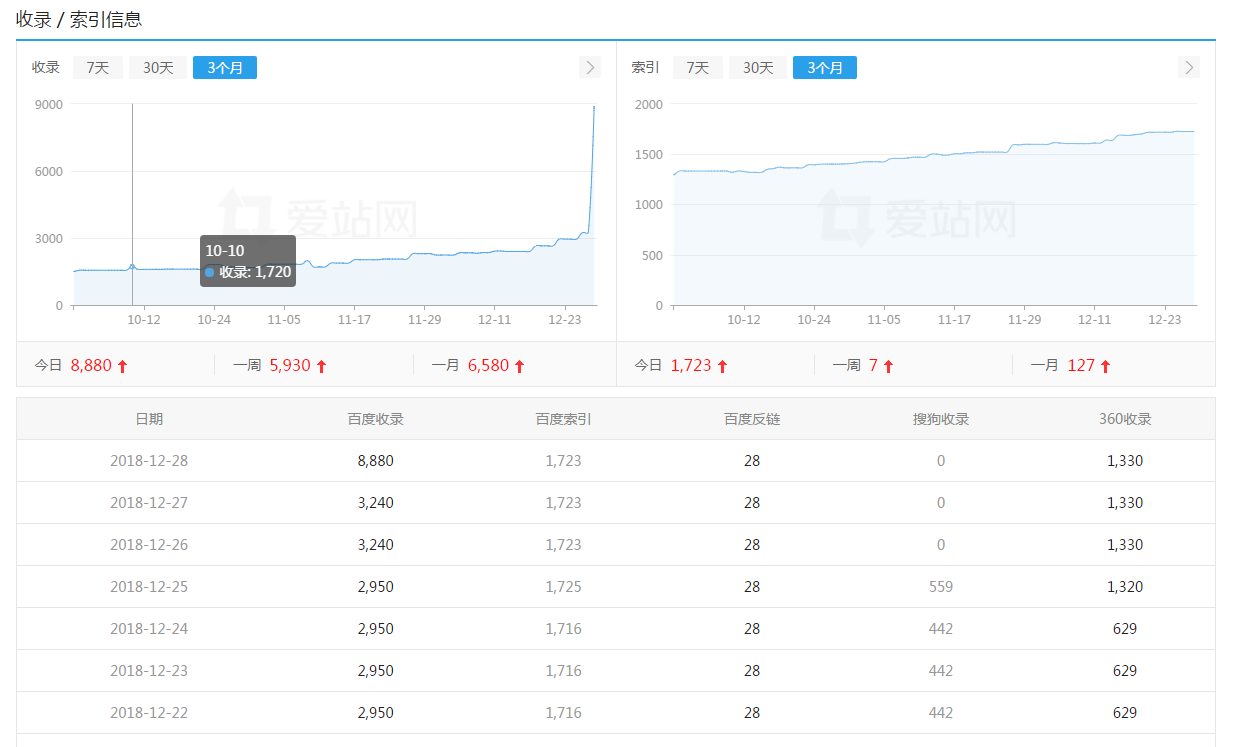The image size is (1236, 747).
Task: Click 3,240 百度收录 value for 2018-12-27
Action: [x=376, y=503]
